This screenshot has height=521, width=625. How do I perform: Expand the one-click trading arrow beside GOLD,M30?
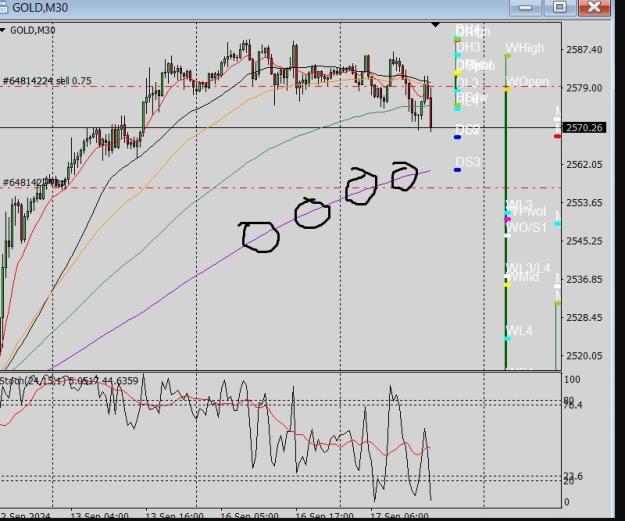click(3, 30)
